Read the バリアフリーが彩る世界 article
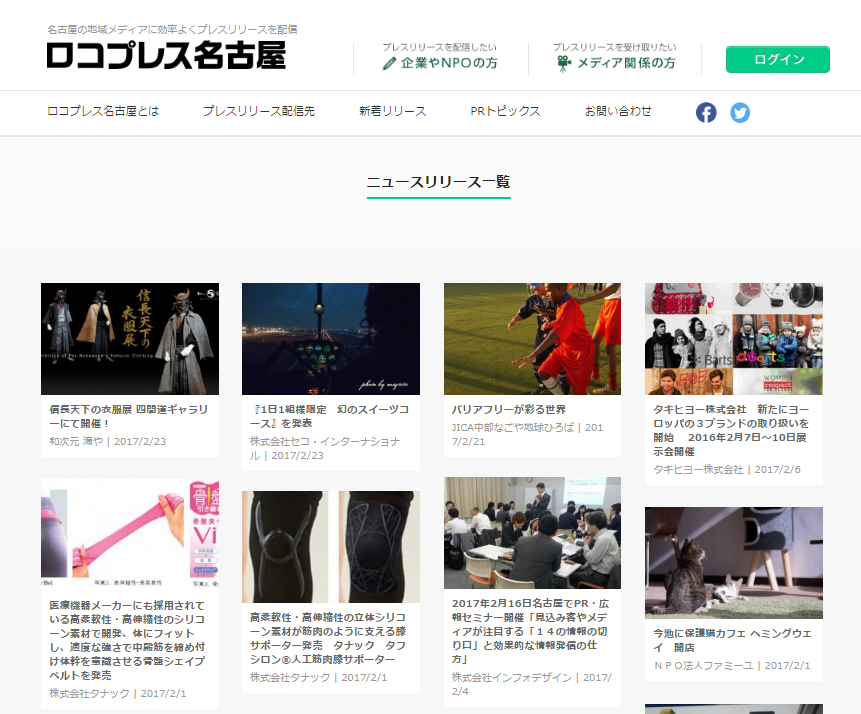The image size is (861, 714). 509,410
